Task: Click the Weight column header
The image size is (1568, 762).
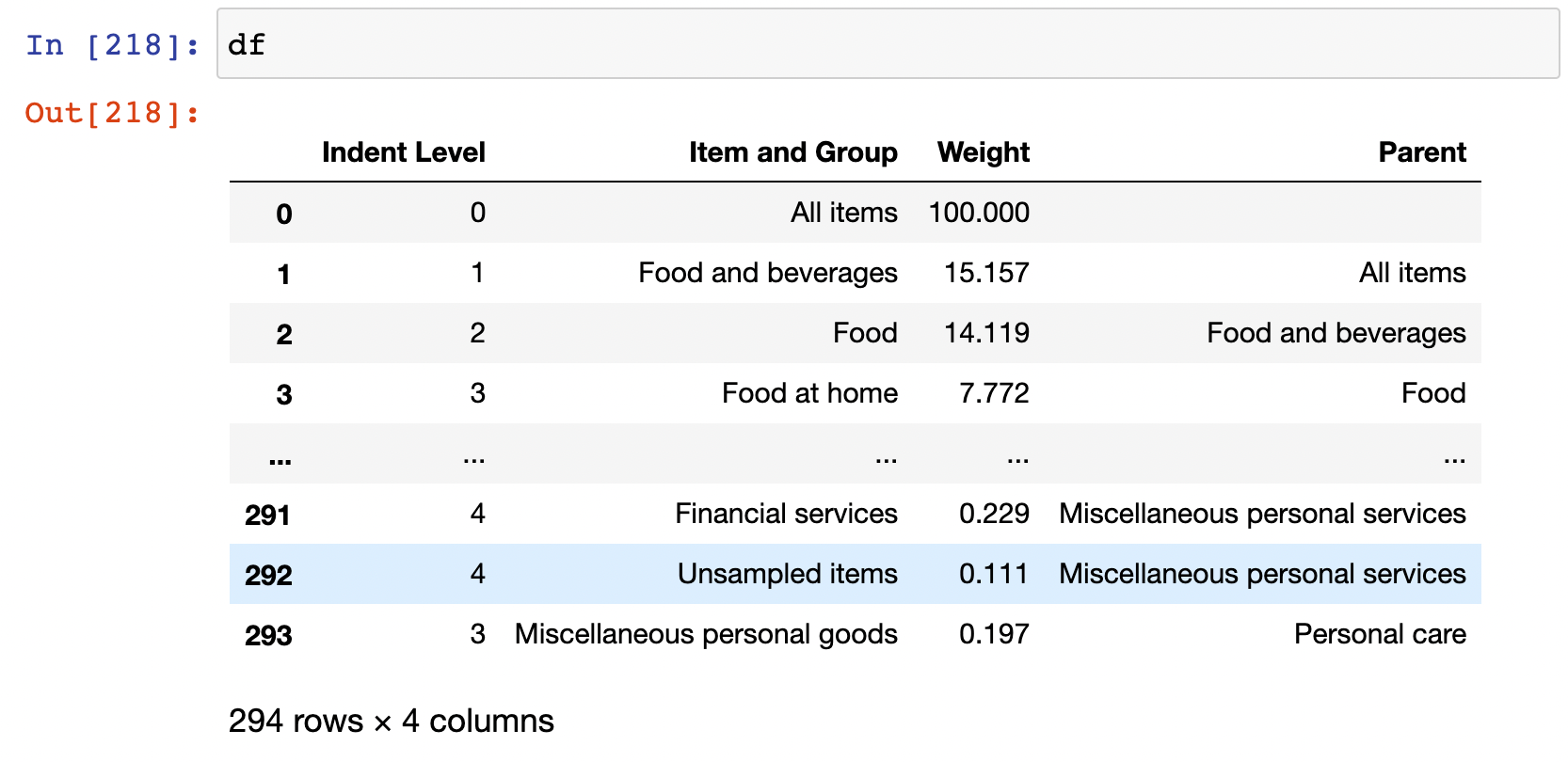Action: (x=984, y=152)
